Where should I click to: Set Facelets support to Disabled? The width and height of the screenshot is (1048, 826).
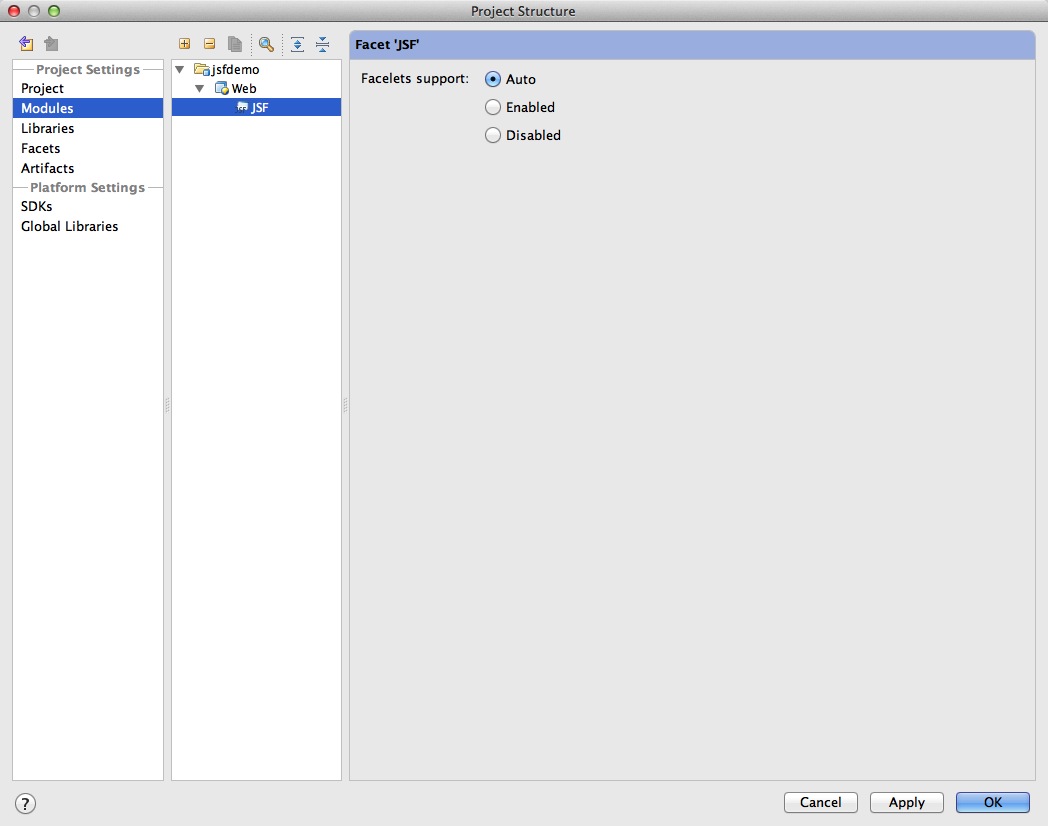click(492, 135)
